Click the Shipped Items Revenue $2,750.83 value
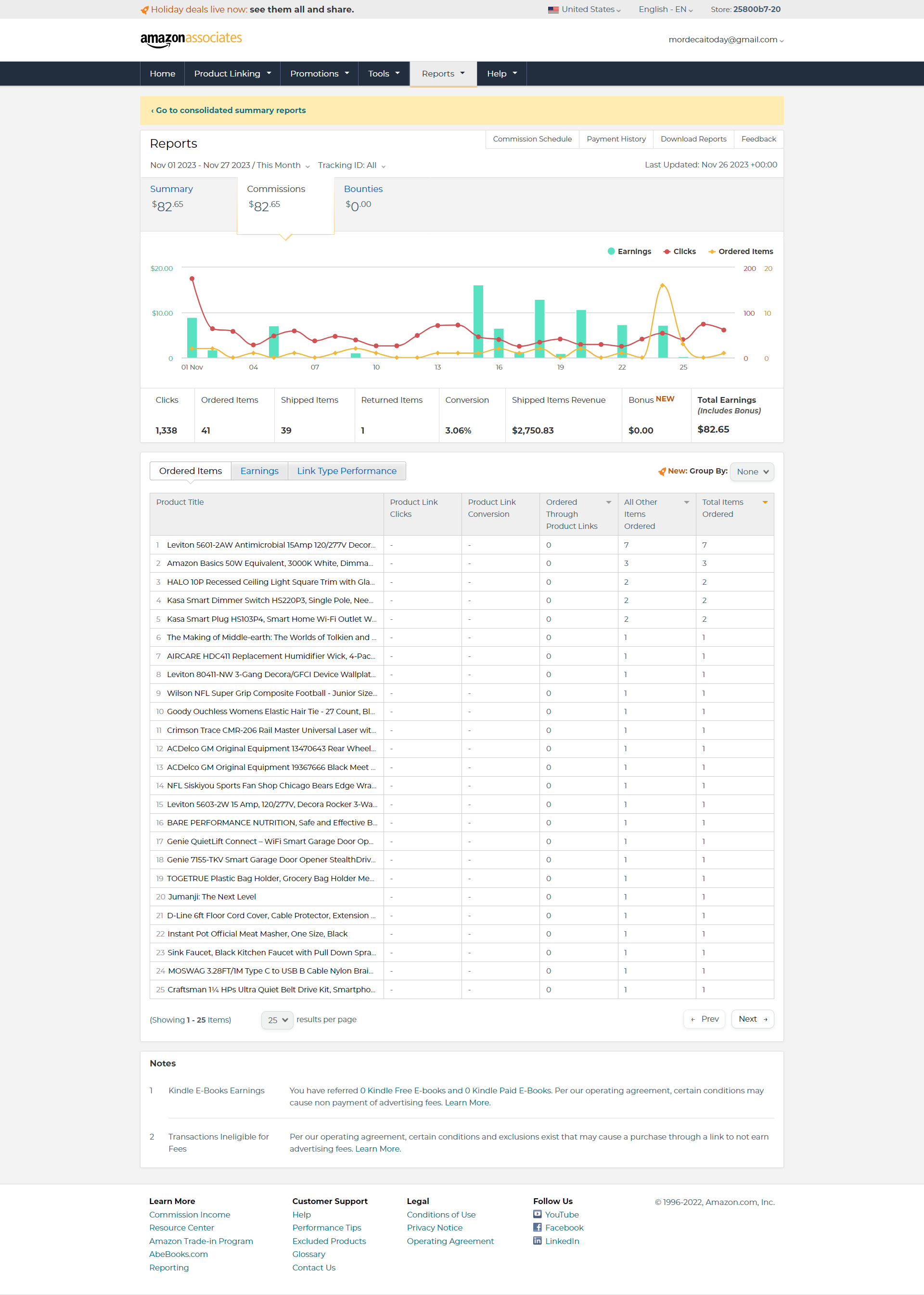The height and width of the screenshot is (1295, 924). coord(533,431)
